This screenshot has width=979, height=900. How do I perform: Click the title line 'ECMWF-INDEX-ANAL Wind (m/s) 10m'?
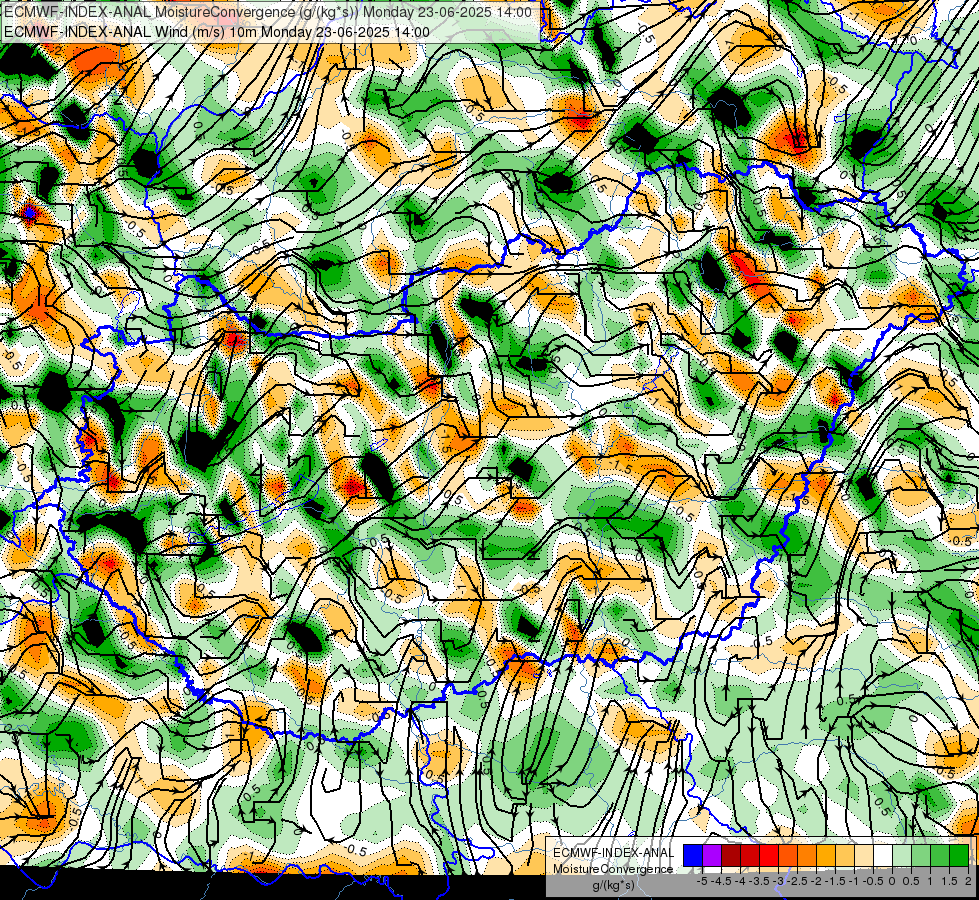point(130,31)
